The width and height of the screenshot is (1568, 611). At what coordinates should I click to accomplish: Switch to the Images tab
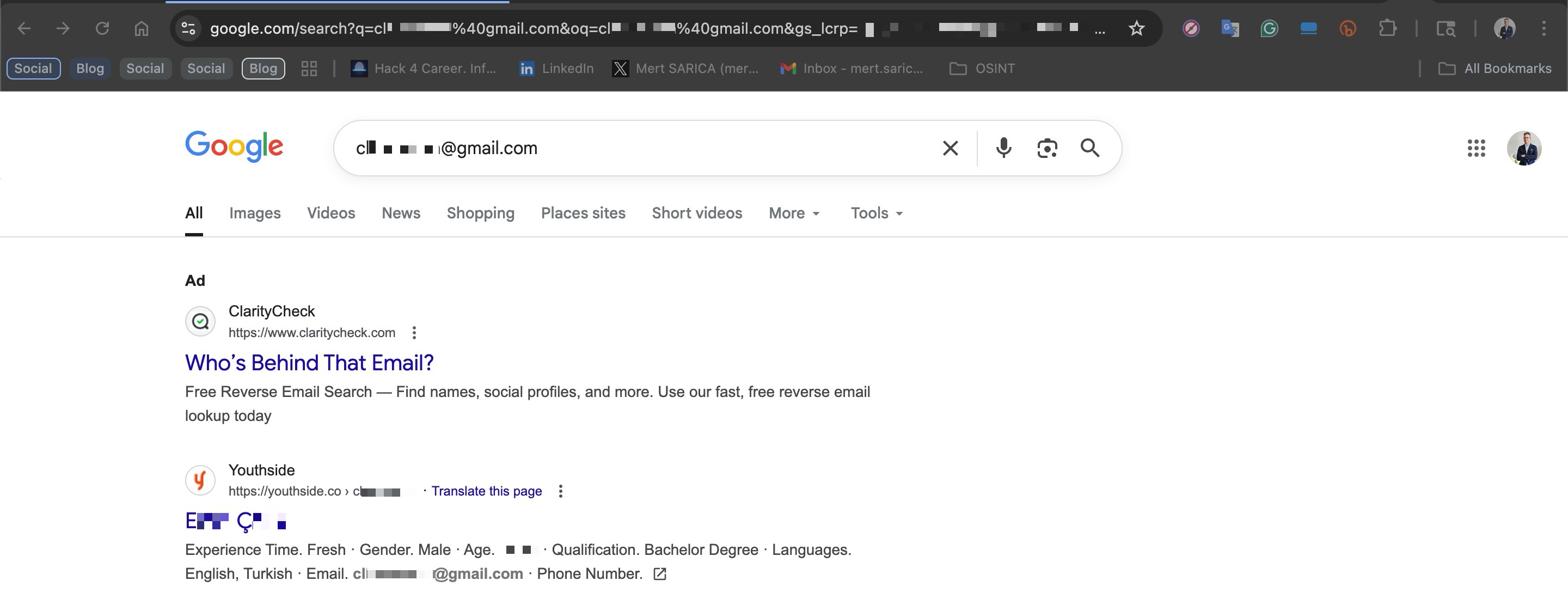pos(254,213)
